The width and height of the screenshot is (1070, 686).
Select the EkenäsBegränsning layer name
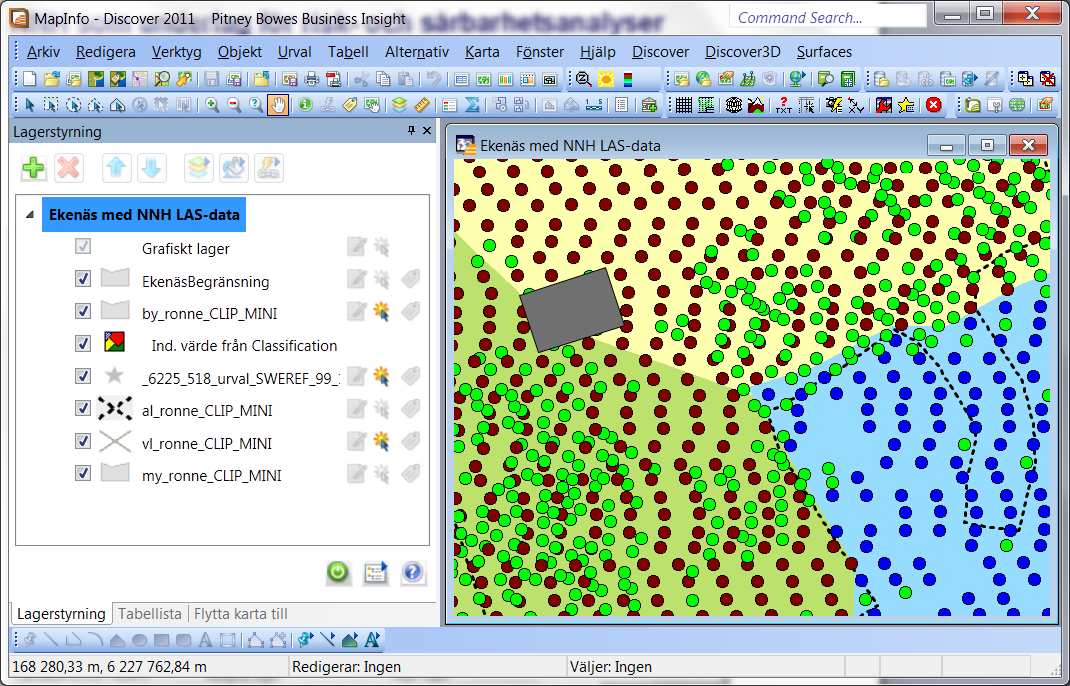tap(205, 281)
